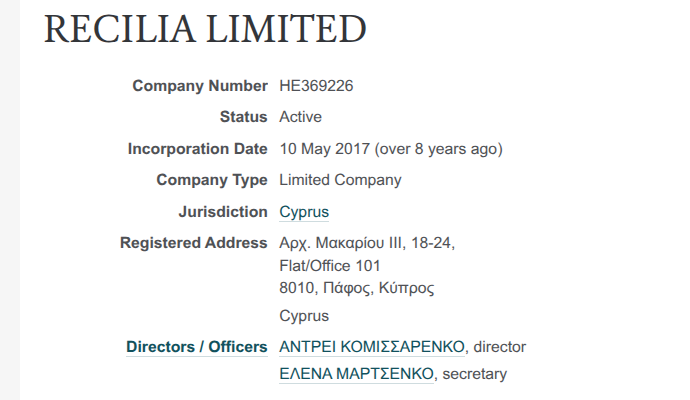The image size is (690, 400).
Task: Click the Registered Address label
Action: [193, 243]
